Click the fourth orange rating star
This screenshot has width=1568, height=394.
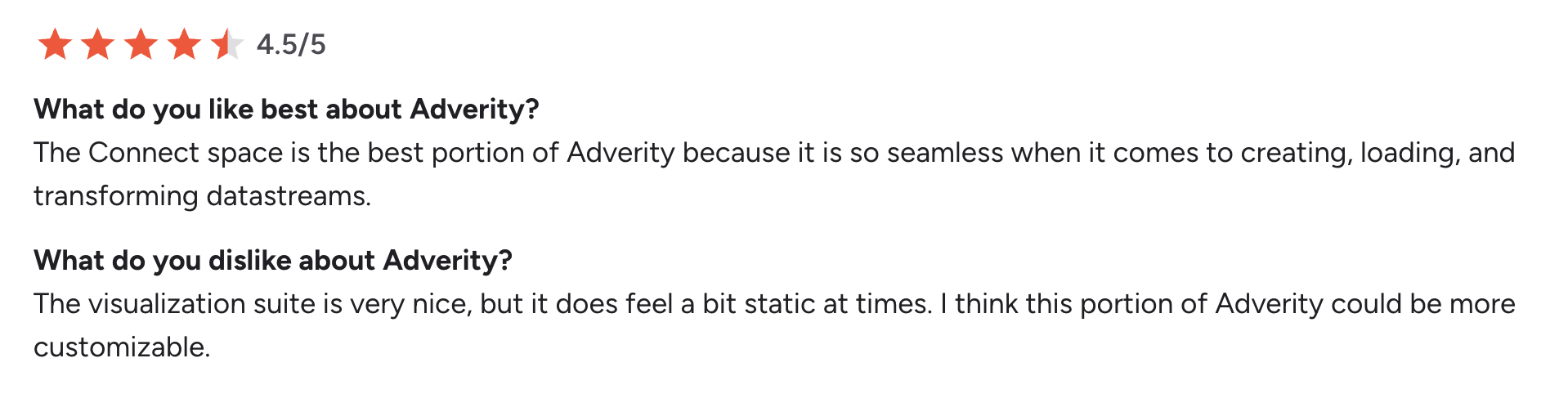click(x=185, y=44)
